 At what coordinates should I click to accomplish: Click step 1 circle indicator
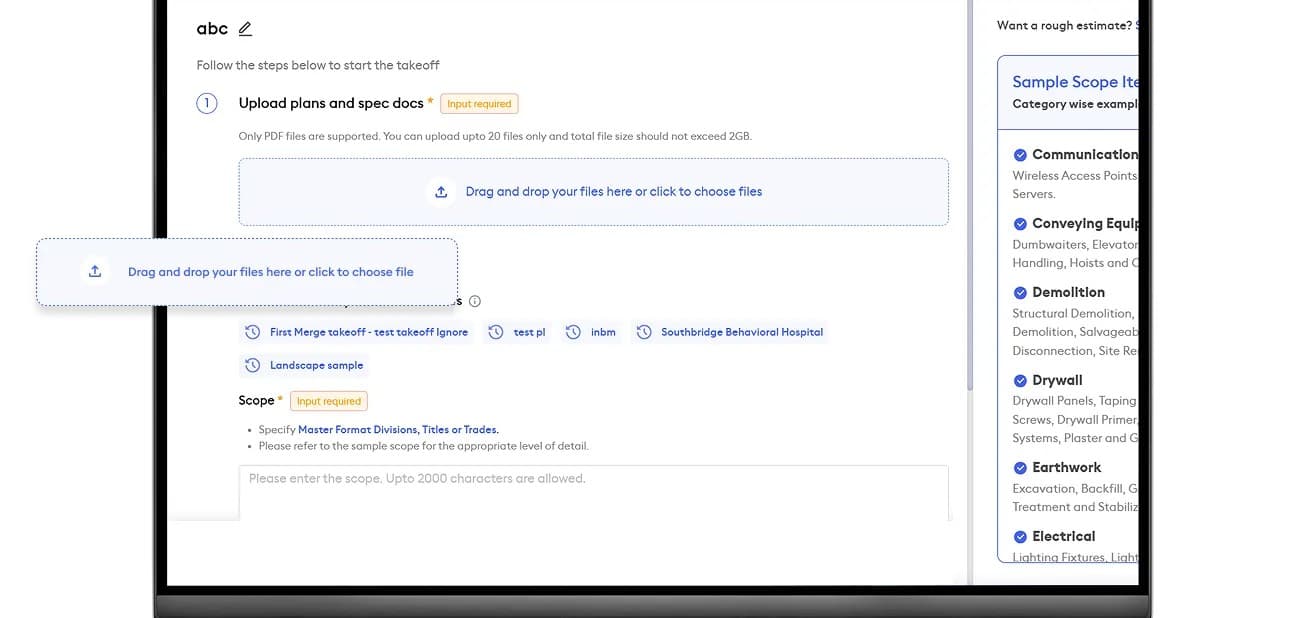click(x=207, y=103)
